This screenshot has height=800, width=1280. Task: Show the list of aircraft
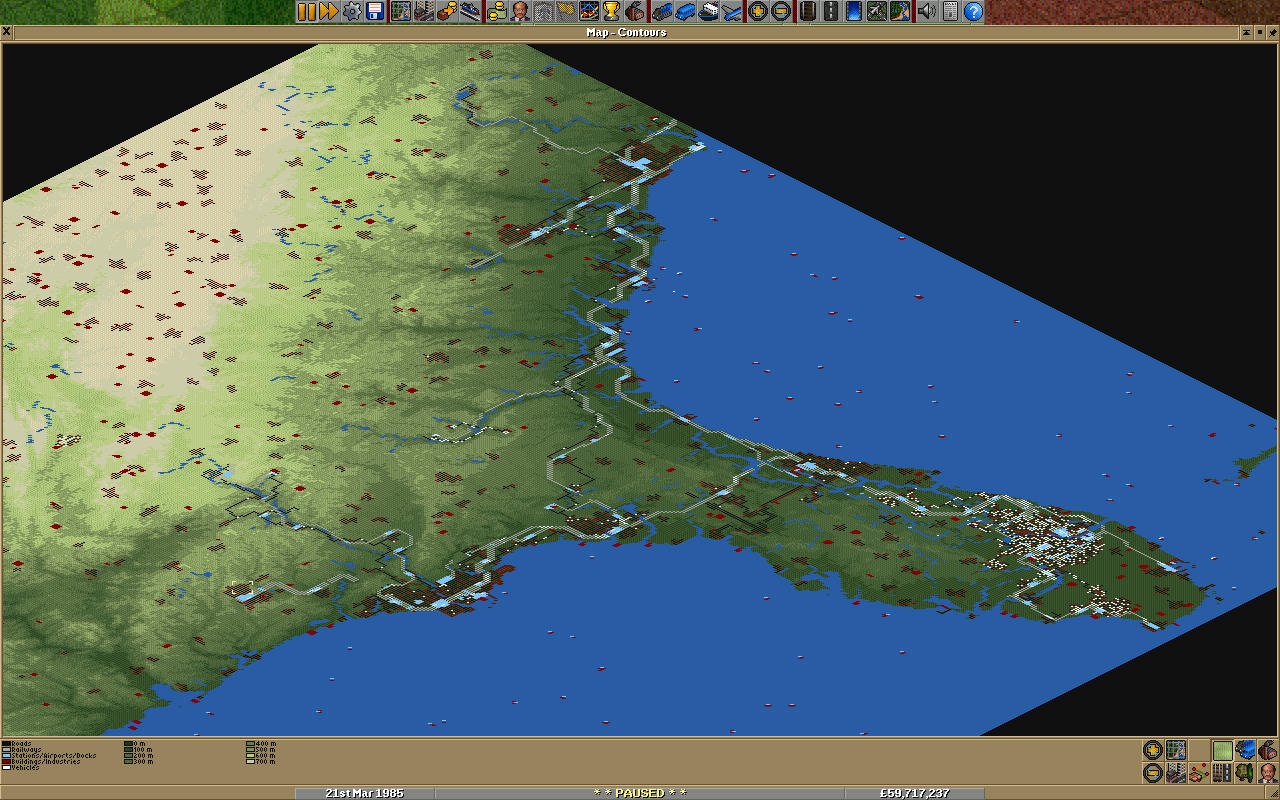click(732, 12)
